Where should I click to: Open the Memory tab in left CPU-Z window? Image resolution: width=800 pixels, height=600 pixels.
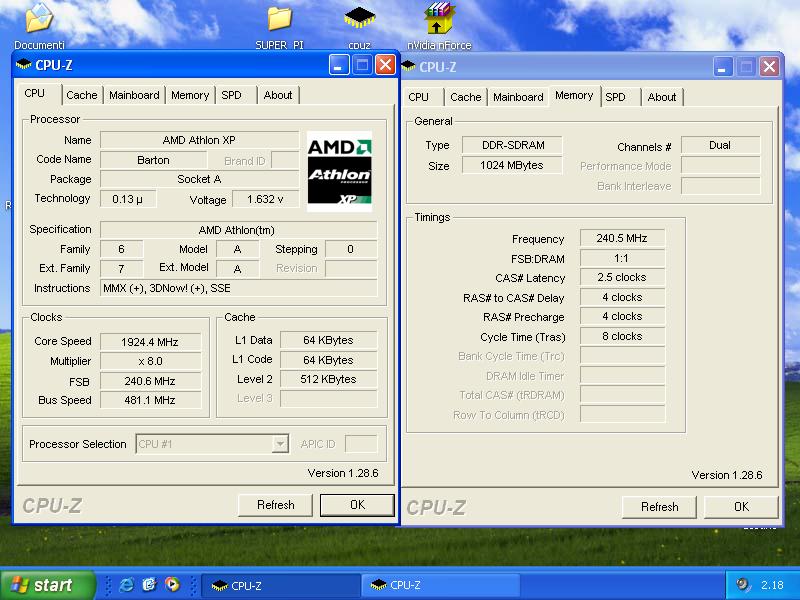190,95
